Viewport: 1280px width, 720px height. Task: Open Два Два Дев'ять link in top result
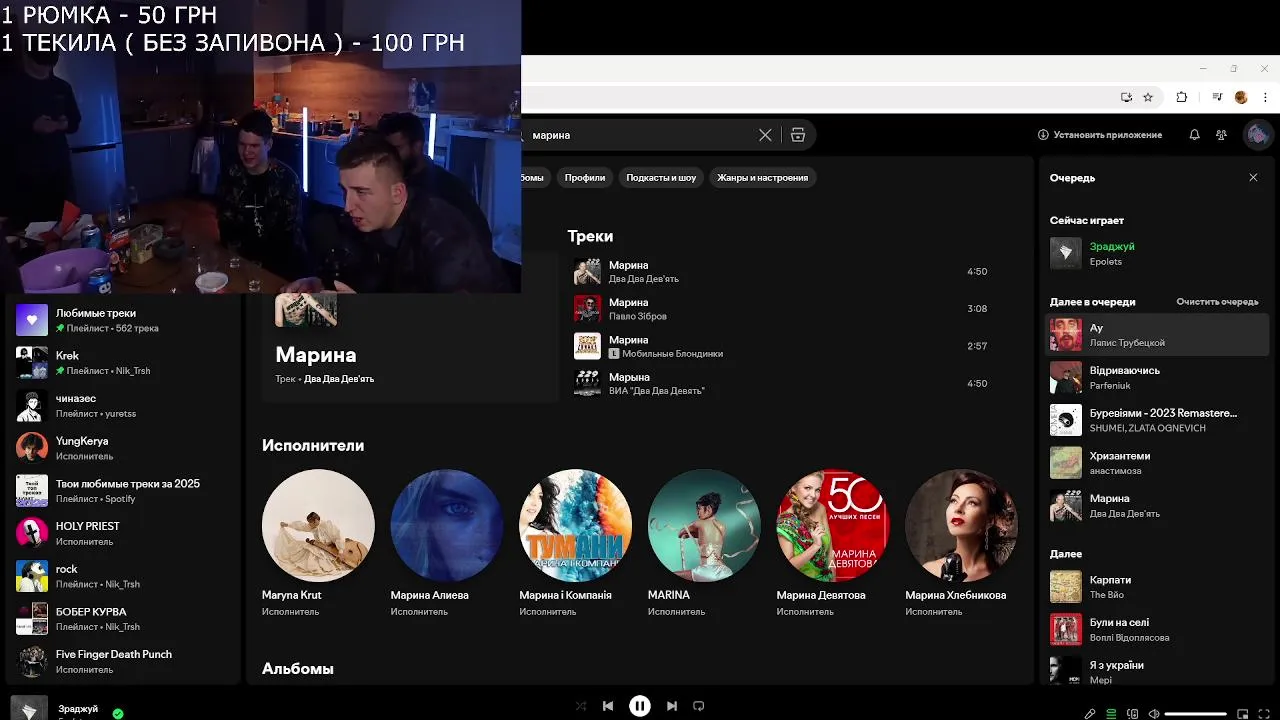339,379
